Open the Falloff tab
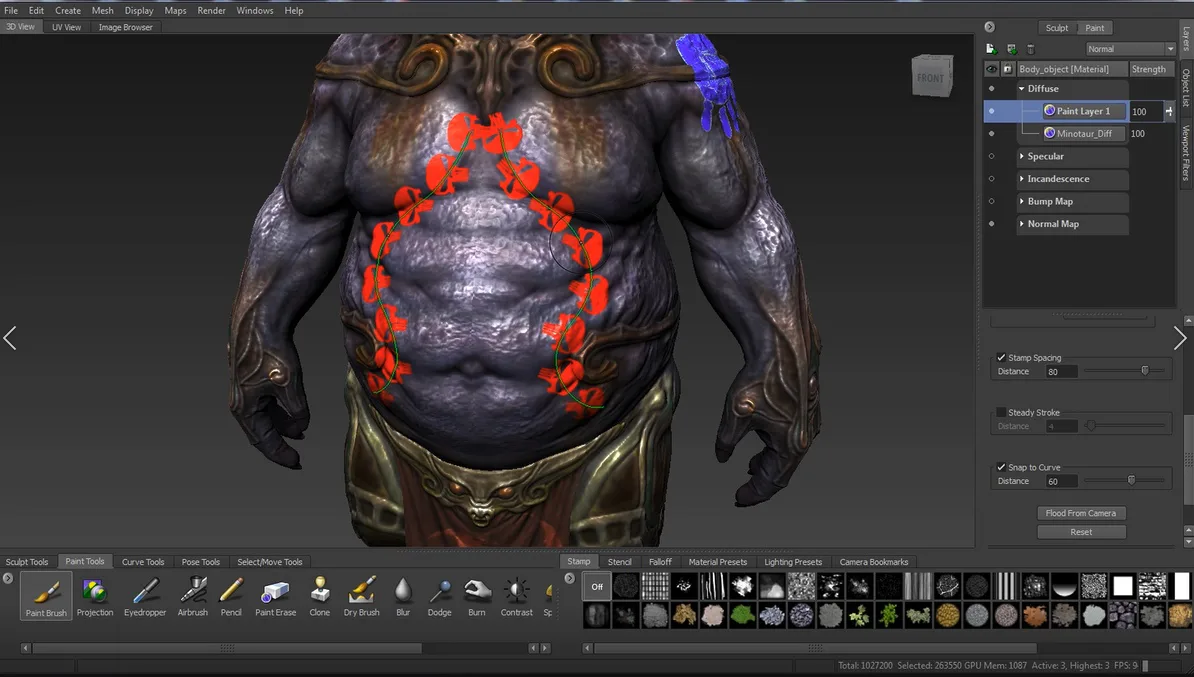Viewport: 1194px width, 677px height. click(x=660, y=562)
